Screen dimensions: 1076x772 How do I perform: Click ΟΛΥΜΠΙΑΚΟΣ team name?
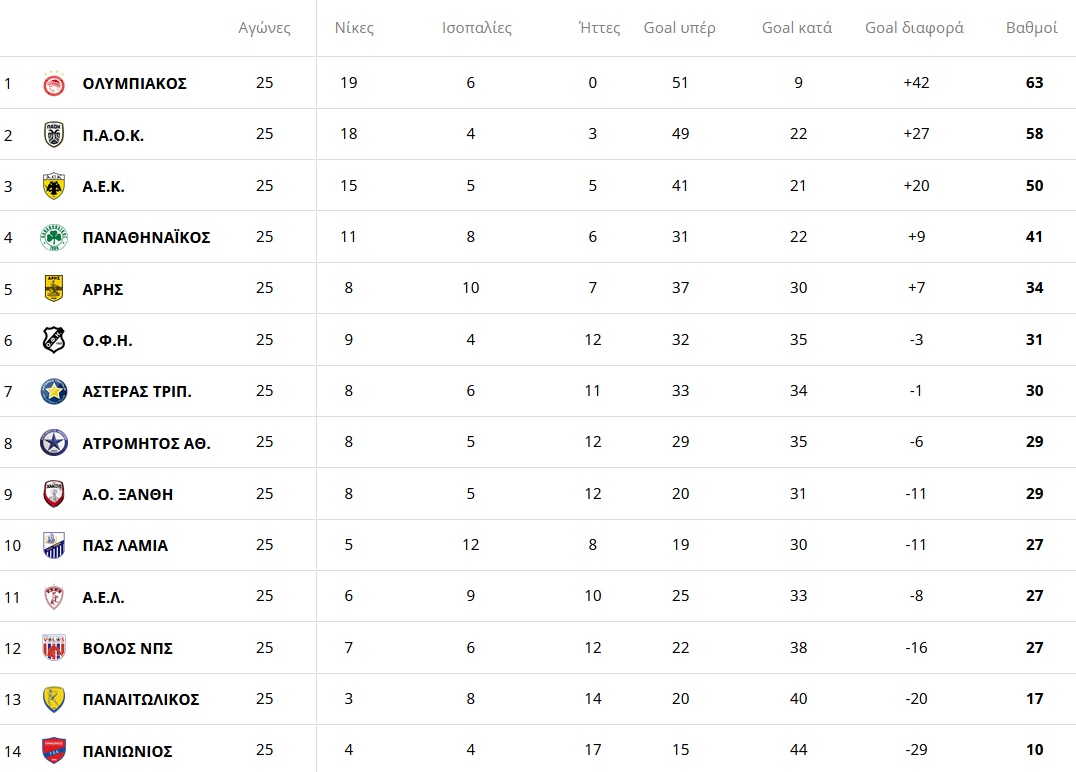coord(134,84)
